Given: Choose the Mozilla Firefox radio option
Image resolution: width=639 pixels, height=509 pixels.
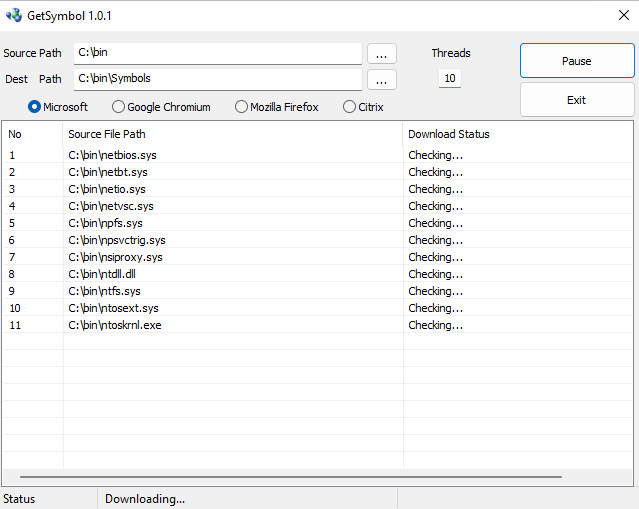Looking at the screenshot, I should pos(277,107).
